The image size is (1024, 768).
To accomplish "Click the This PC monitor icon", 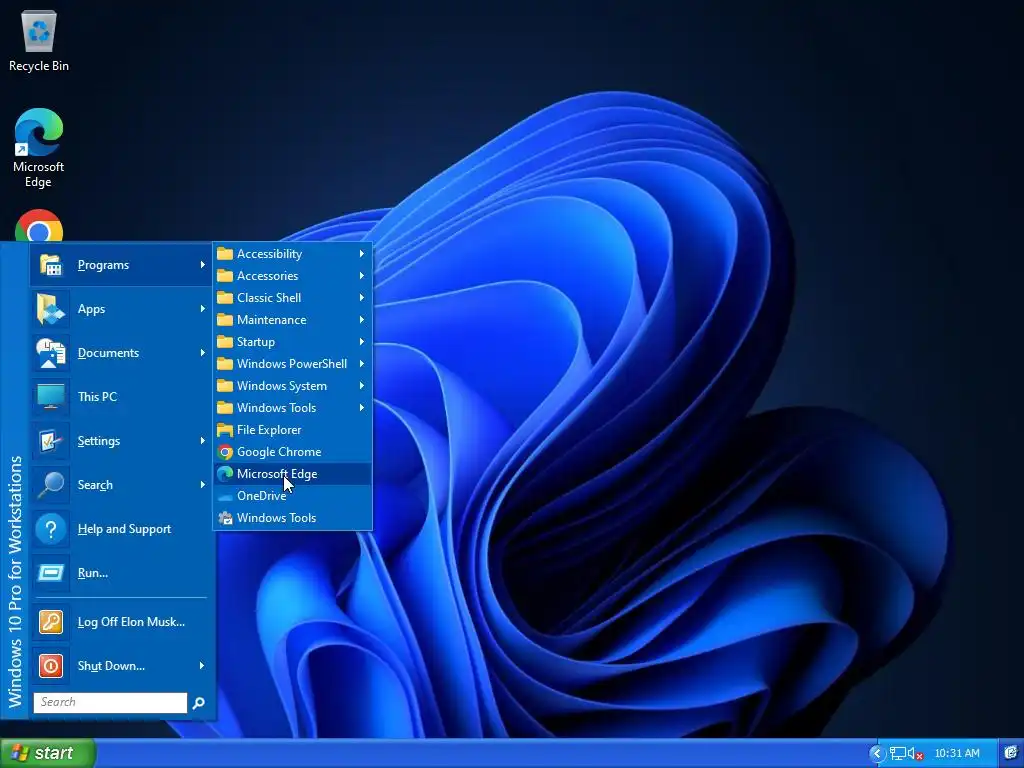I will click(50, 396).
